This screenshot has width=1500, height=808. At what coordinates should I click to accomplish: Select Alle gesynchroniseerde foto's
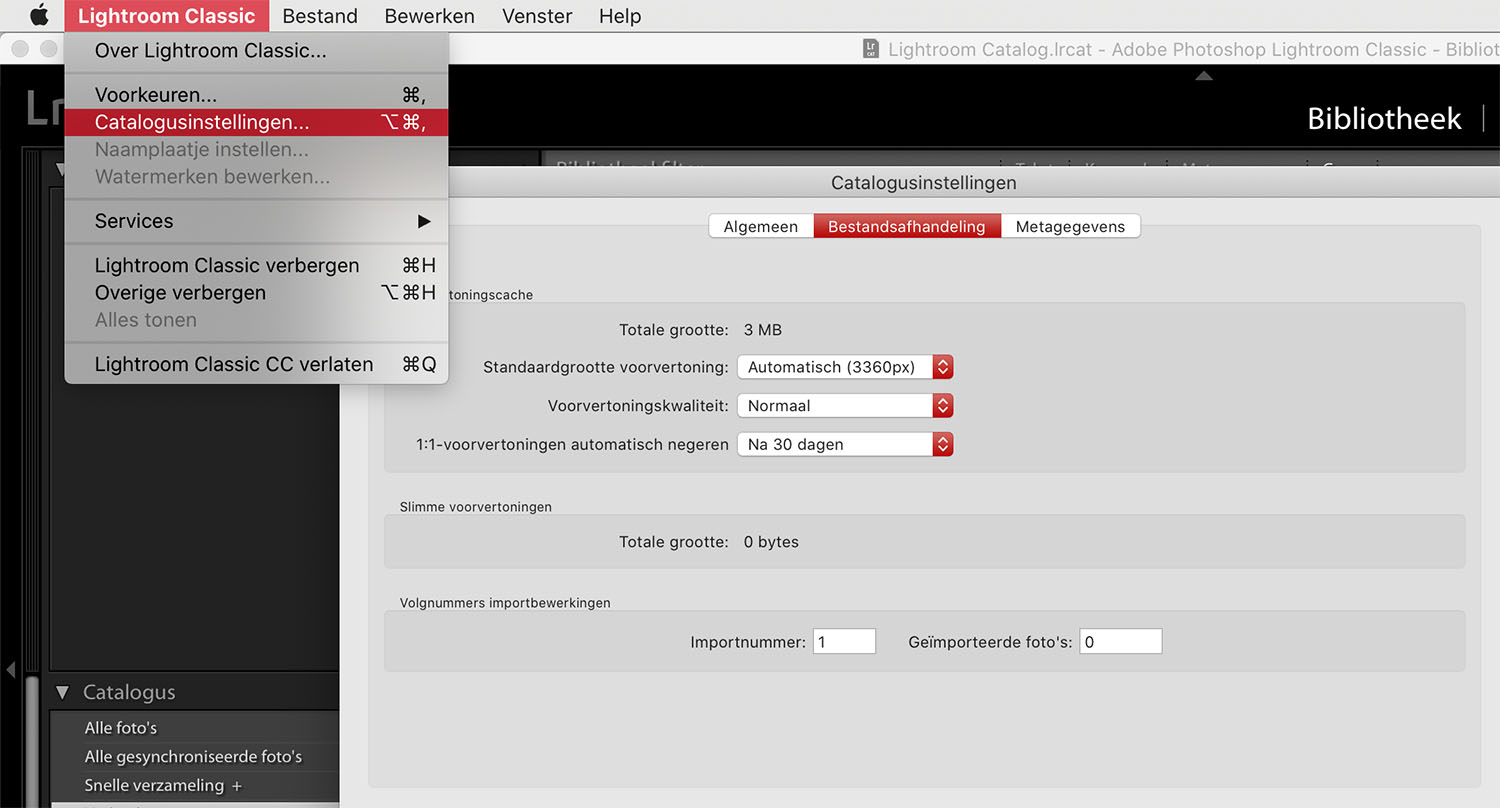193,757
